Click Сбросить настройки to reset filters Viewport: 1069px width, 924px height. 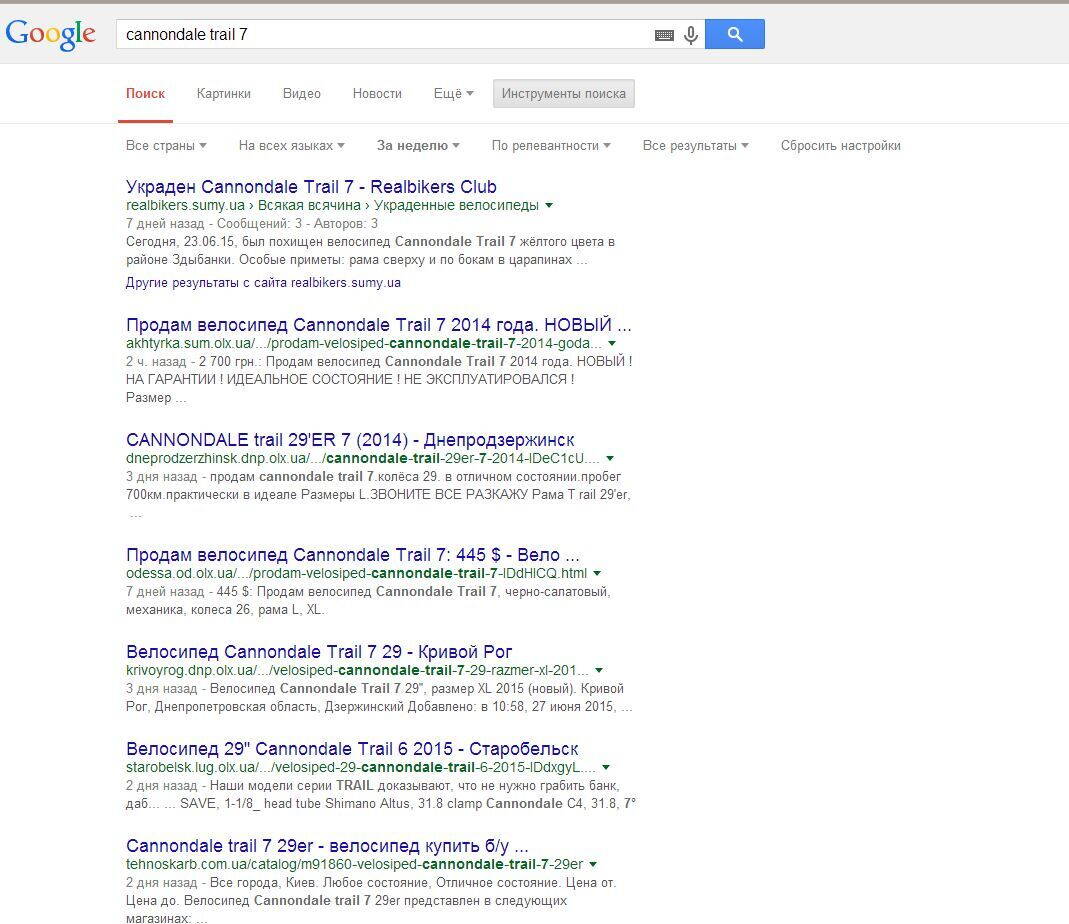click(840, 145)
